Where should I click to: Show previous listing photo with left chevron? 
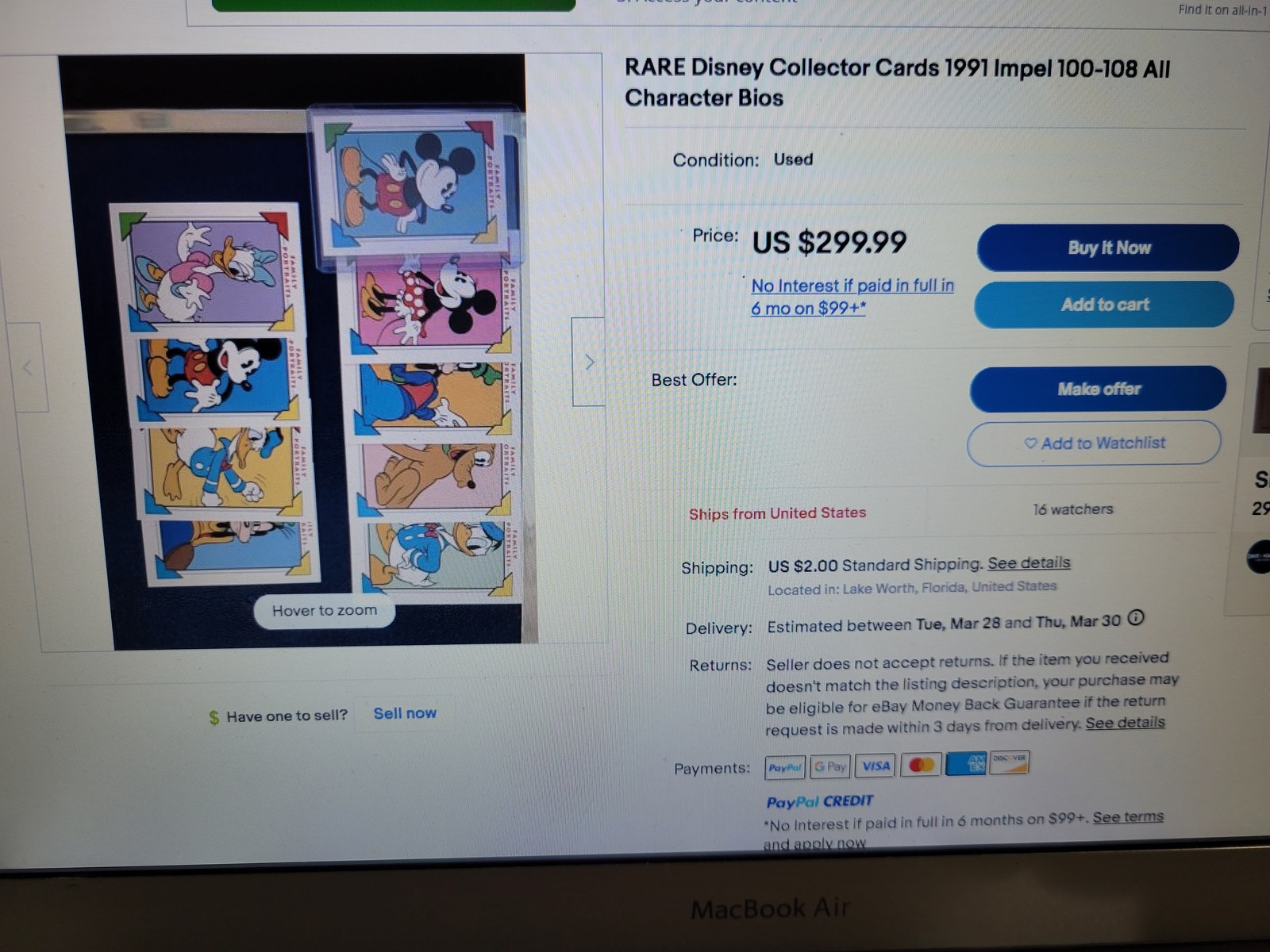28,367
